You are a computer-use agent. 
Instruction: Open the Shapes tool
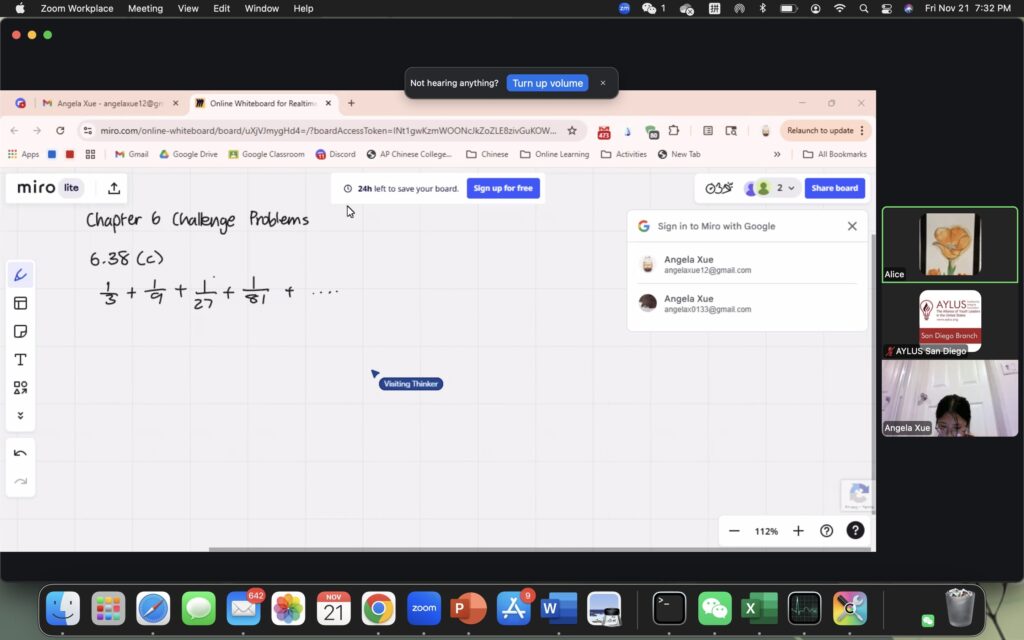pyautogui.click(x=20, y=388)
